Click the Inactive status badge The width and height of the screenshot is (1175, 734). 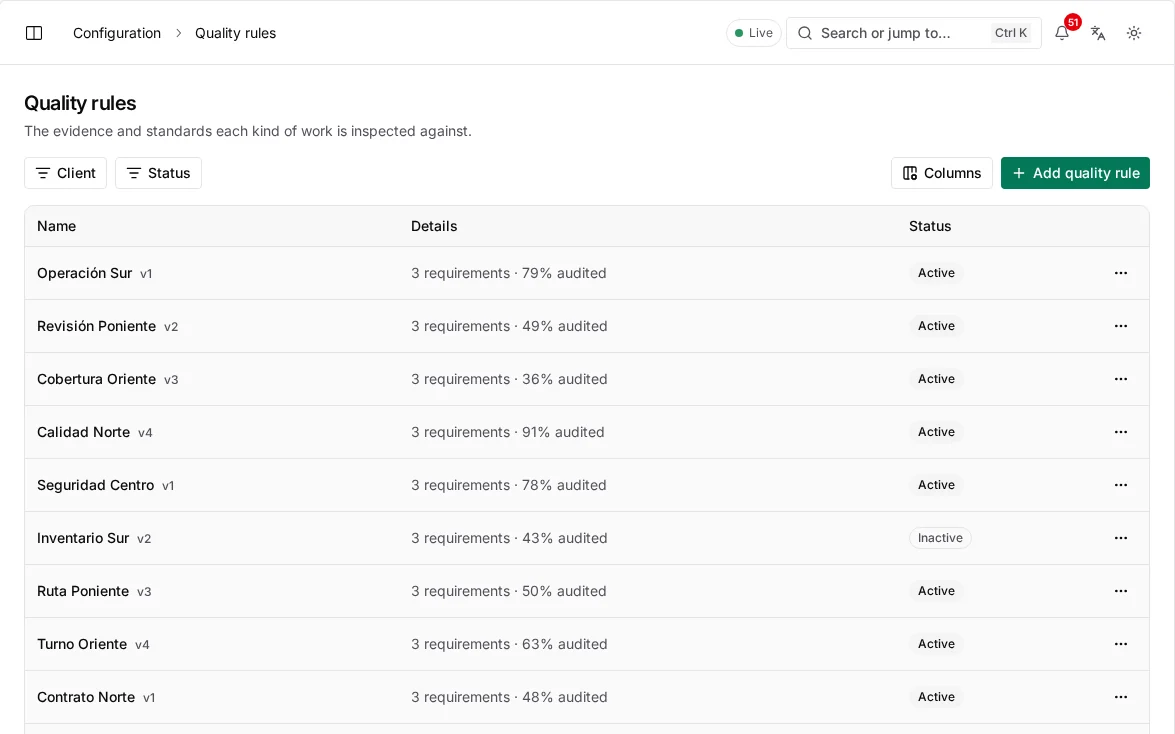[940, 538]
